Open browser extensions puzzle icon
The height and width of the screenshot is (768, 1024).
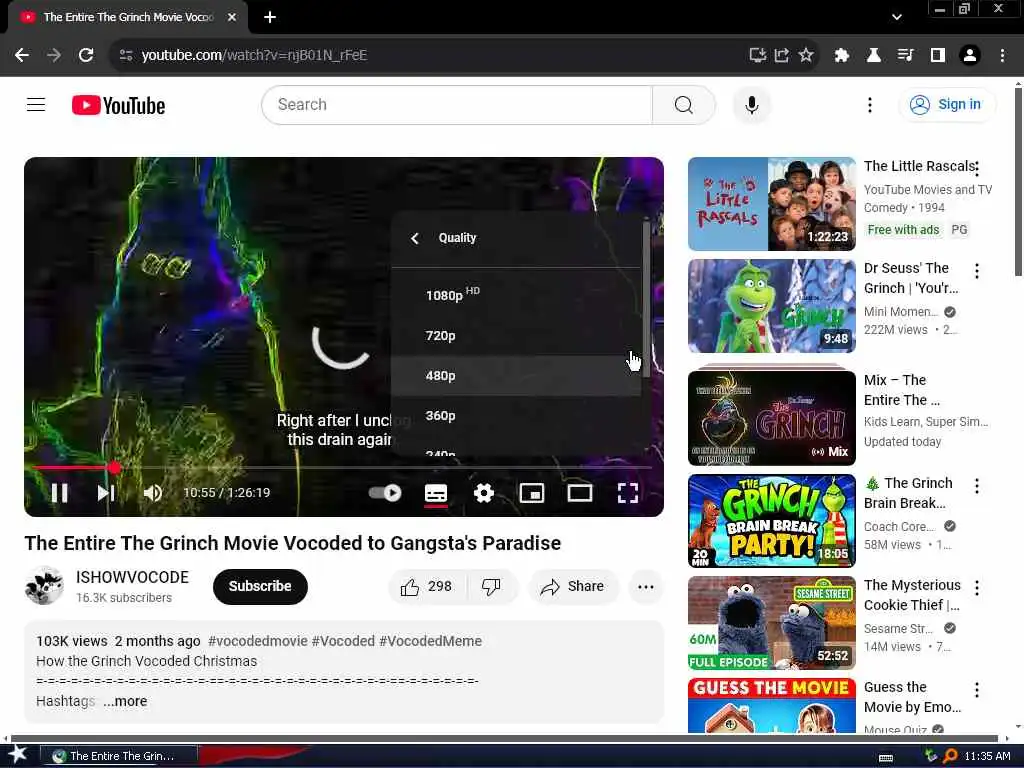(x=841, y=56)
